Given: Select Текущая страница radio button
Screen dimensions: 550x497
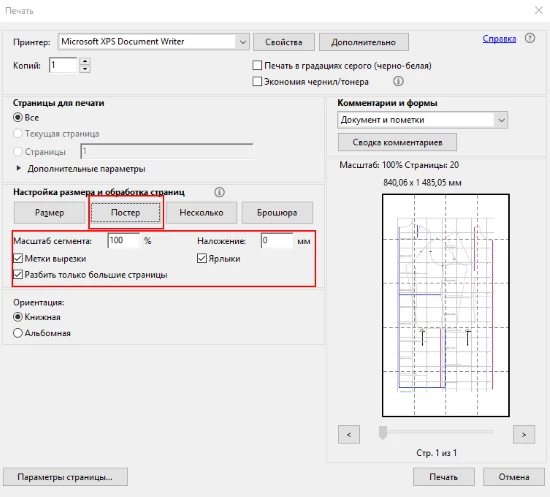Looking at the screenshot, I should tap(18, 133).
